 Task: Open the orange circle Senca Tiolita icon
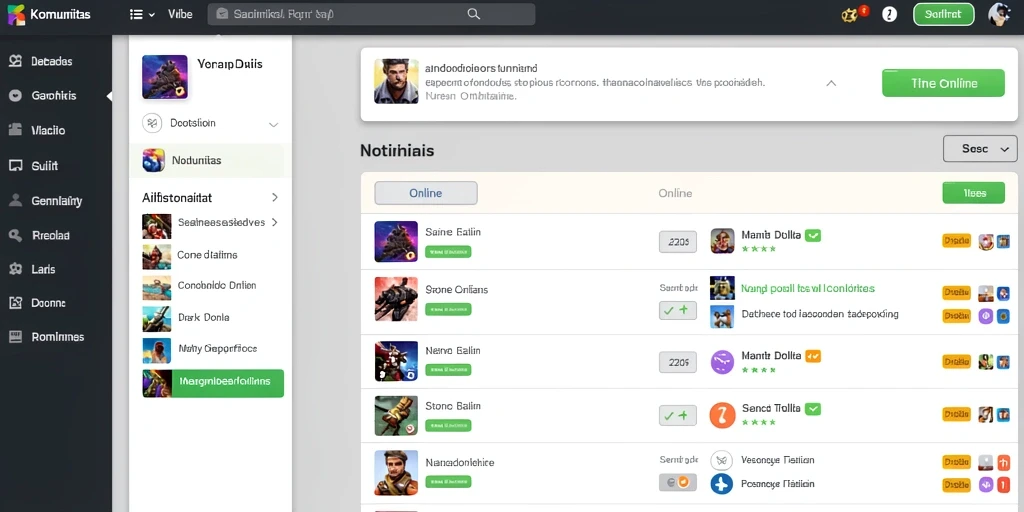tap(722, 415)
